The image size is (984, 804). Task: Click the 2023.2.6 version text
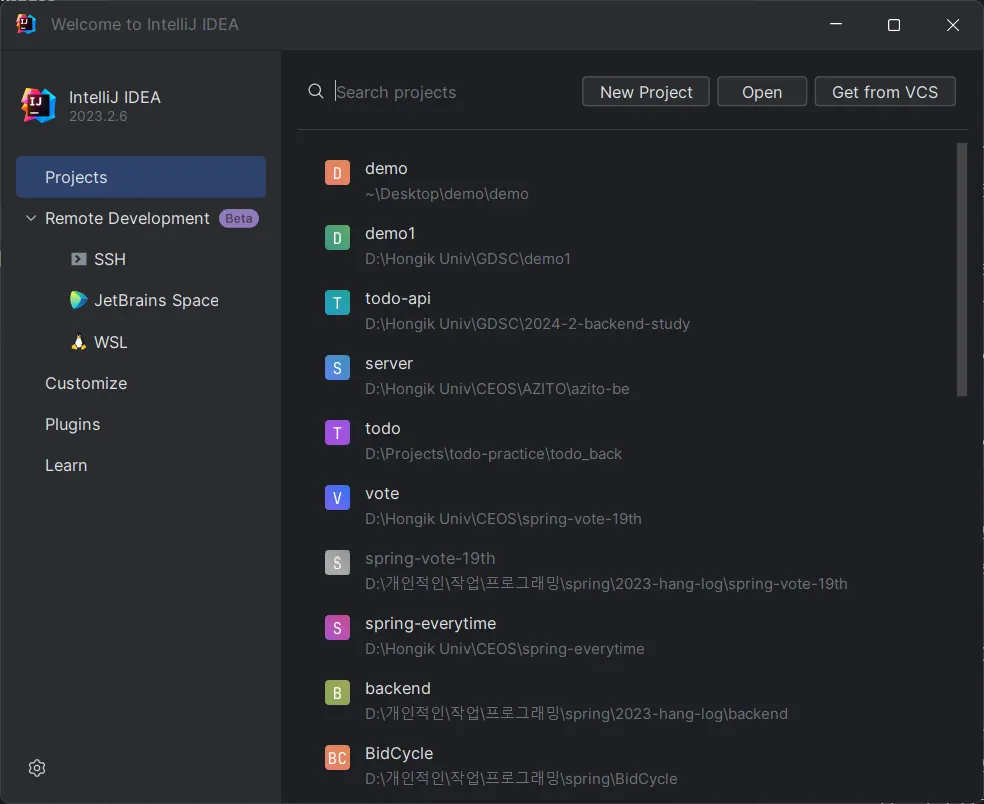click(x=98, y=116)
